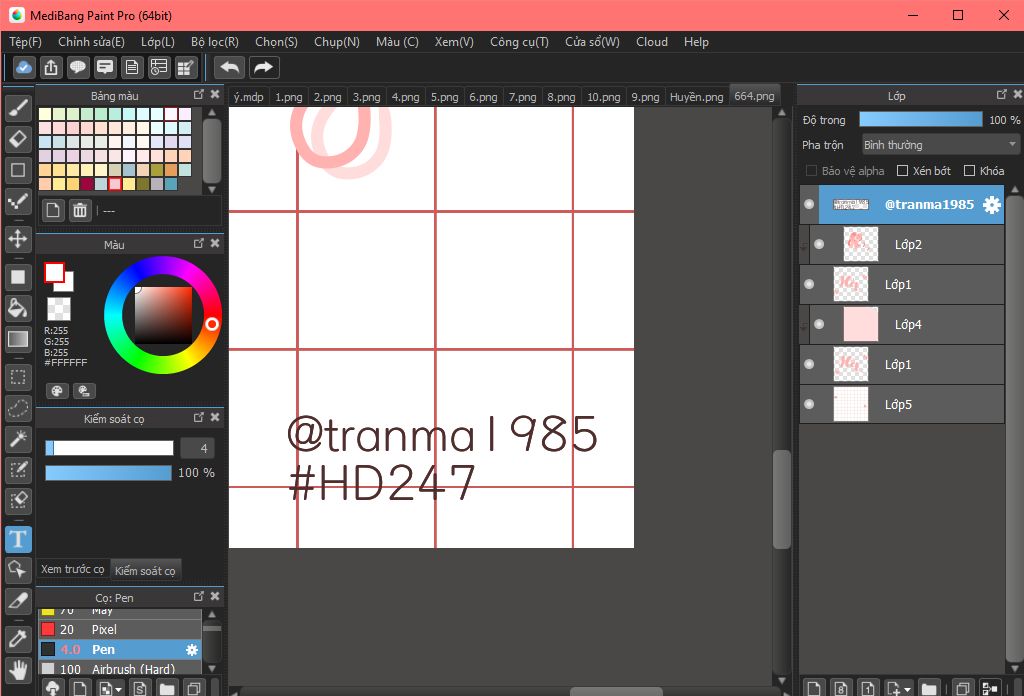Toggle the Xén bớt checkbox
This screenshot has width=1024, height=696.
(903, 171)
